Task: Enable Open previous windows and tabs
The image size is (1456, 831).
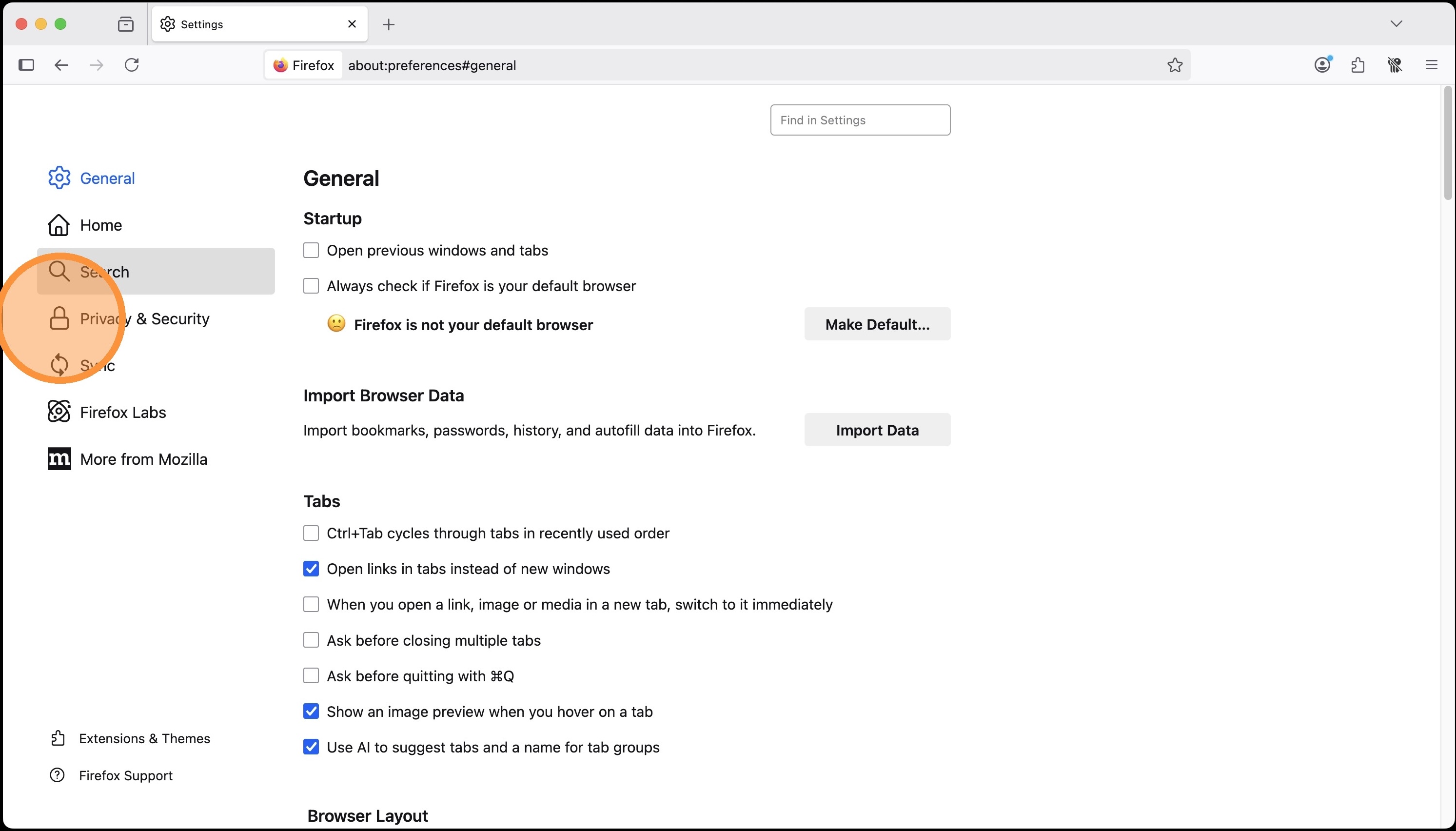Action: click(311, 251)
